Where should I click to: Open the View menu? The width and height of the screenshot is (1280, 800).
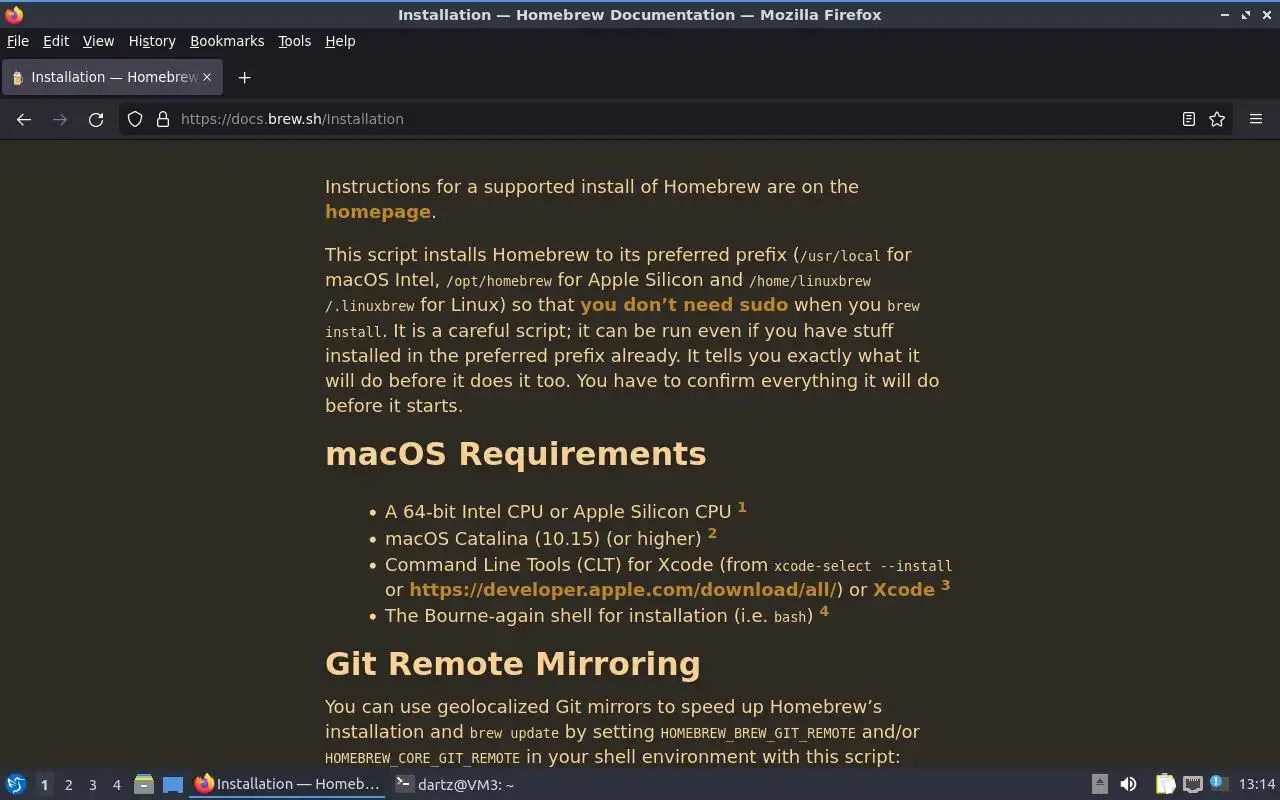(98, 41)
